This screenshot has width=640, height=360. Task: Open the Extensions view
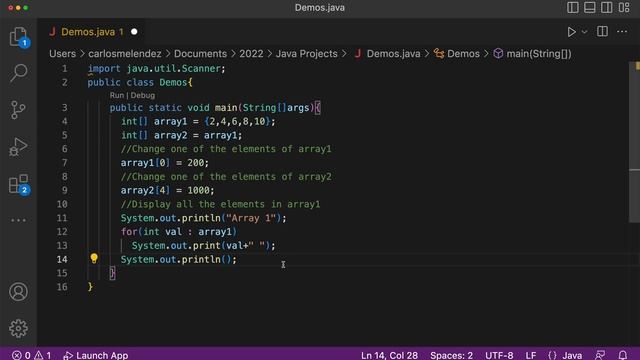[x=18, y=184]
